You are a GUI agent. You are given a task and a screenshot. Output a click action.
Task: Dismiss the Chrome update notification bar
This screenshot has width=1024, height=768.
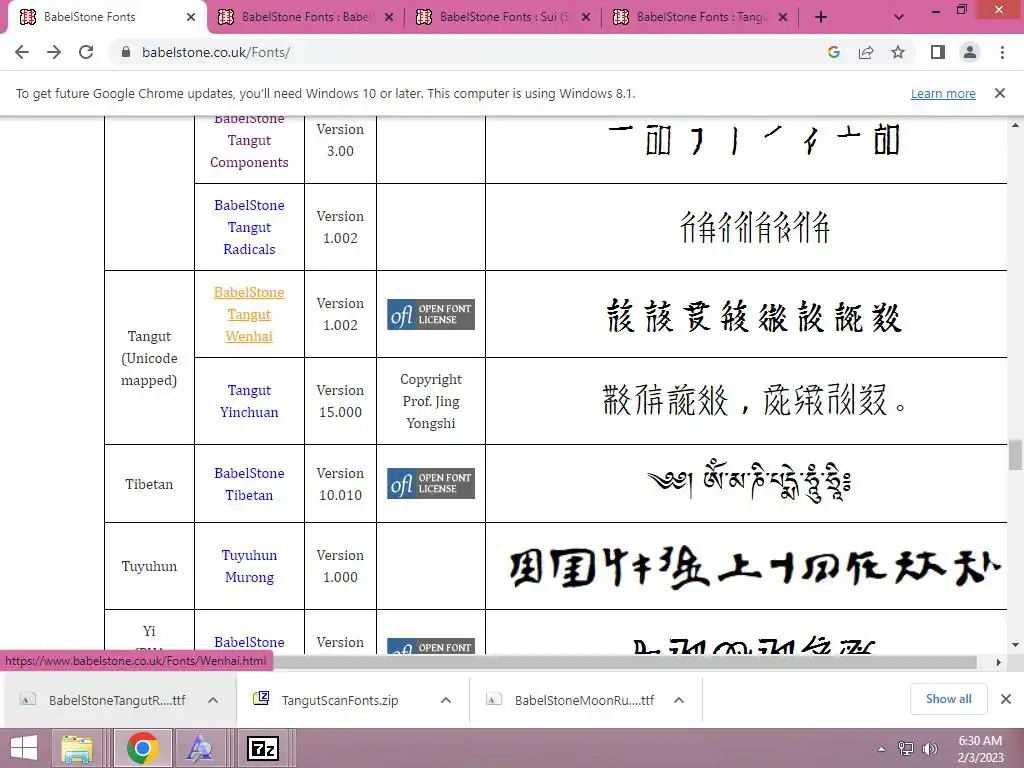1000,93
